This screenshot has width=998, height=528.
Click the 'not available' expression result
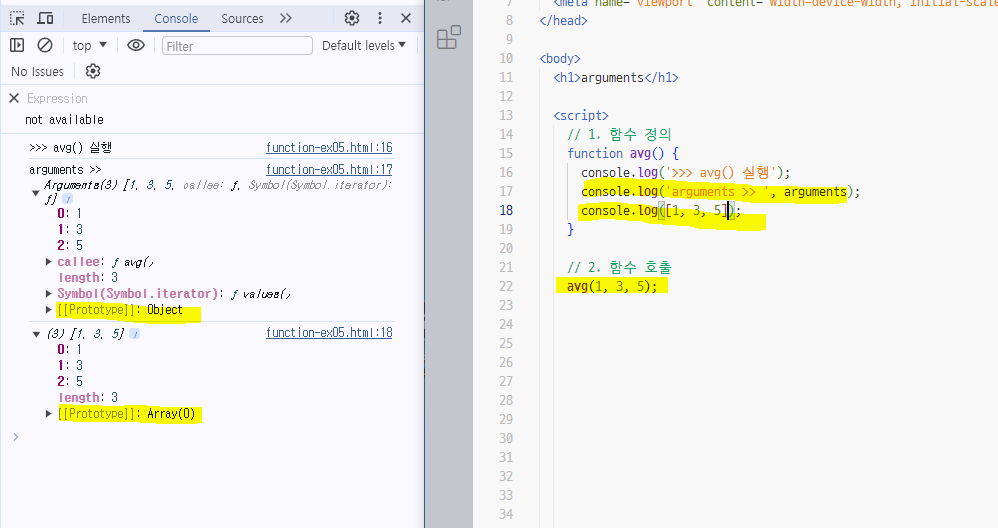click(x=64, y=120)
